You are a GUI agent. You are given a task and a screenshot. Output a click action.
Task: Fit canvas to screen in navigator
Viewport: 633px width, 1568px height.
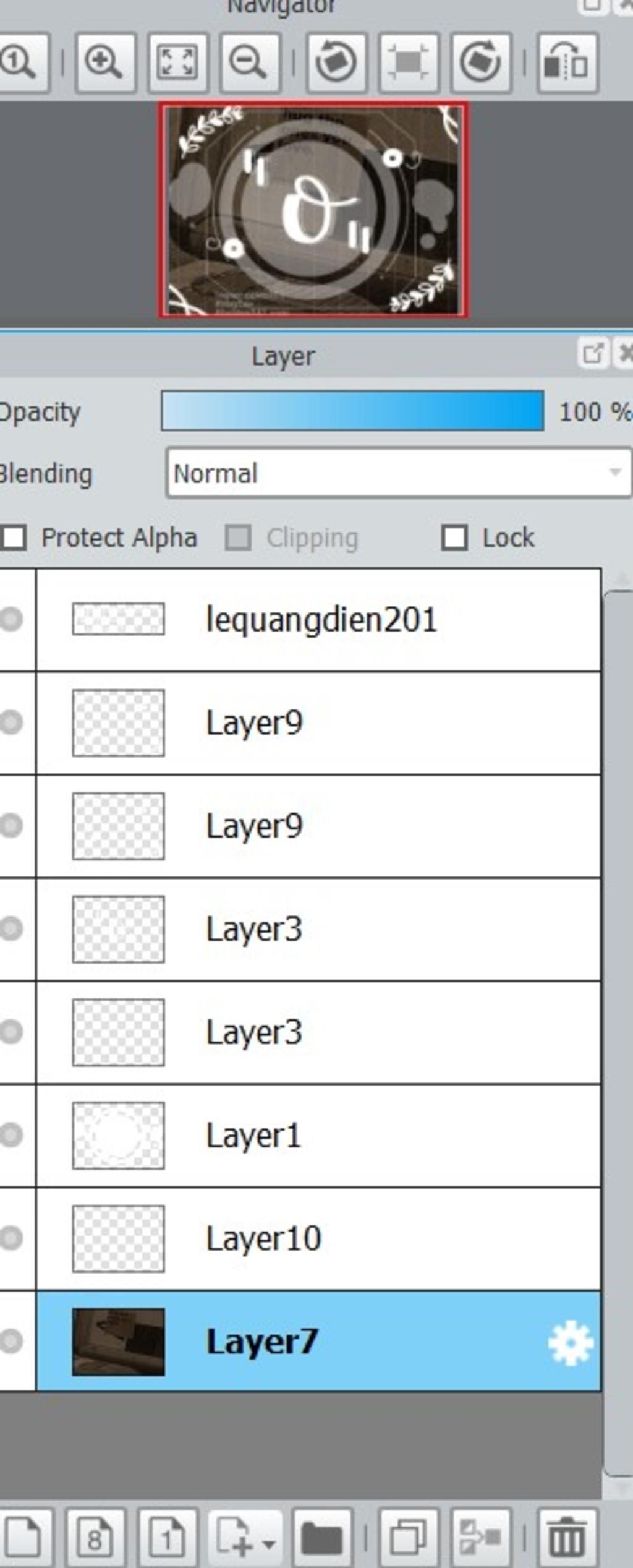coord(177,62)
